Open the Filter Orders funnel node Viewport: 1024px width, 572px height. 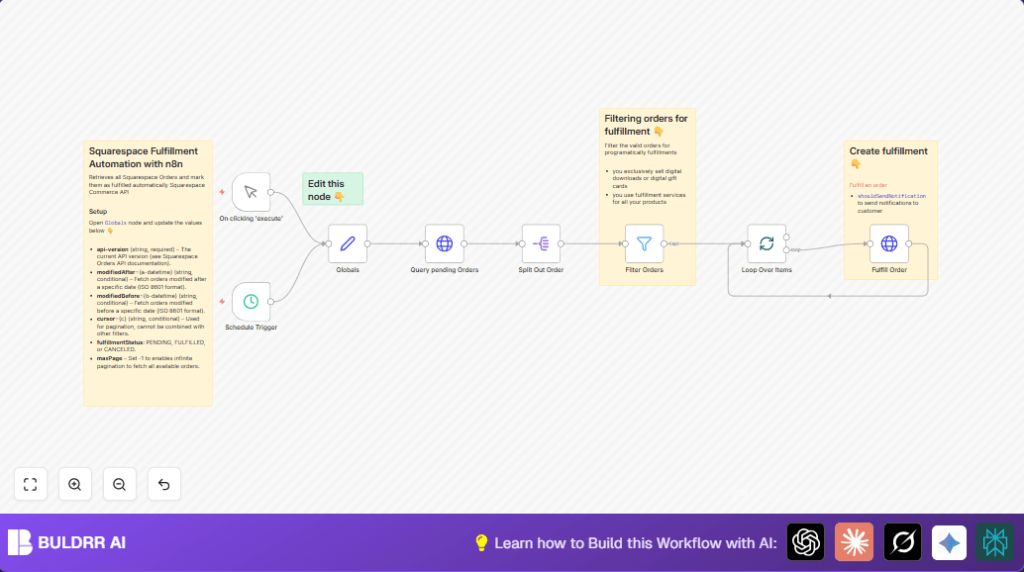click(644, 244)
